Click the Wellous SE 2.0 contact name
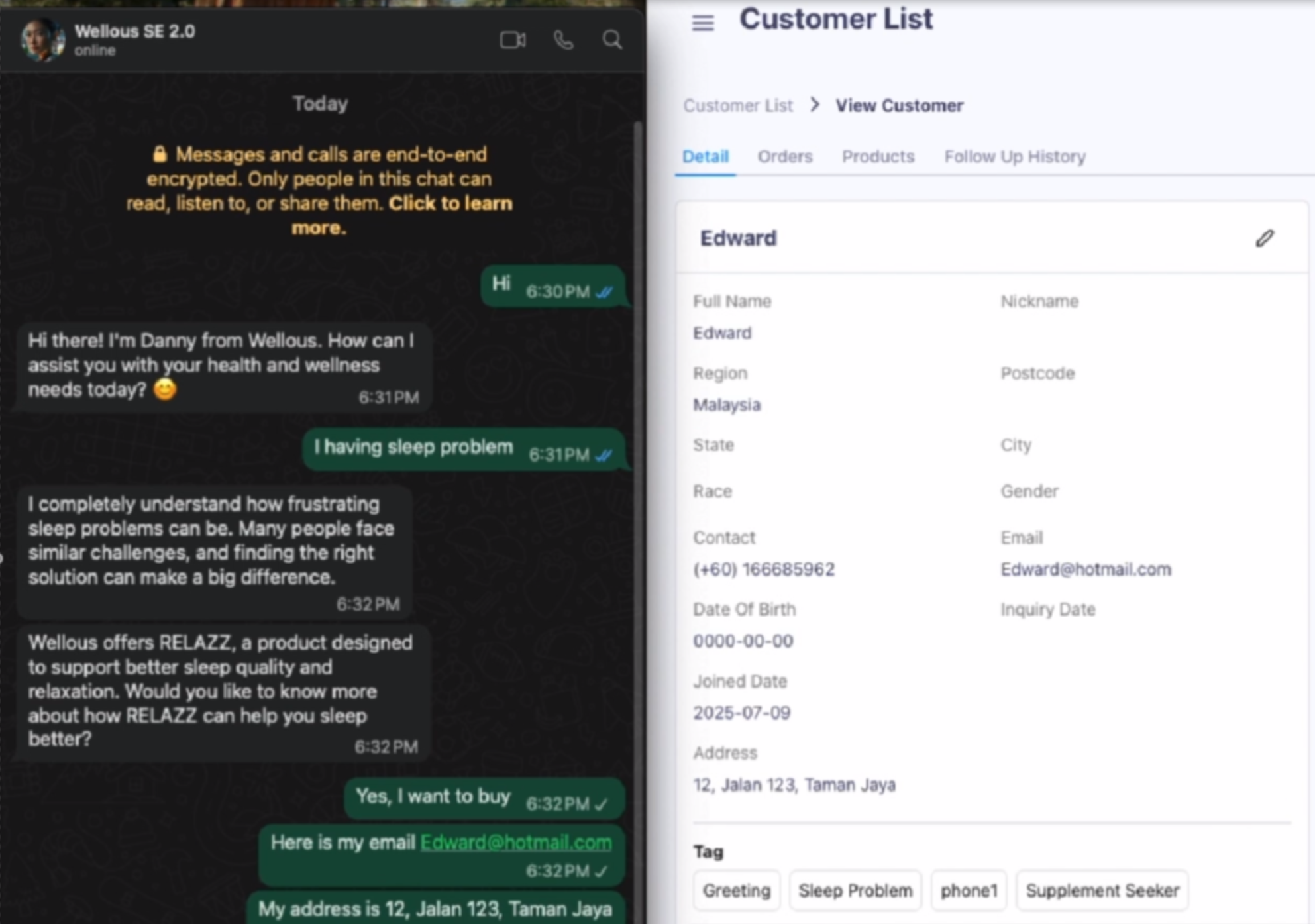 134,31
